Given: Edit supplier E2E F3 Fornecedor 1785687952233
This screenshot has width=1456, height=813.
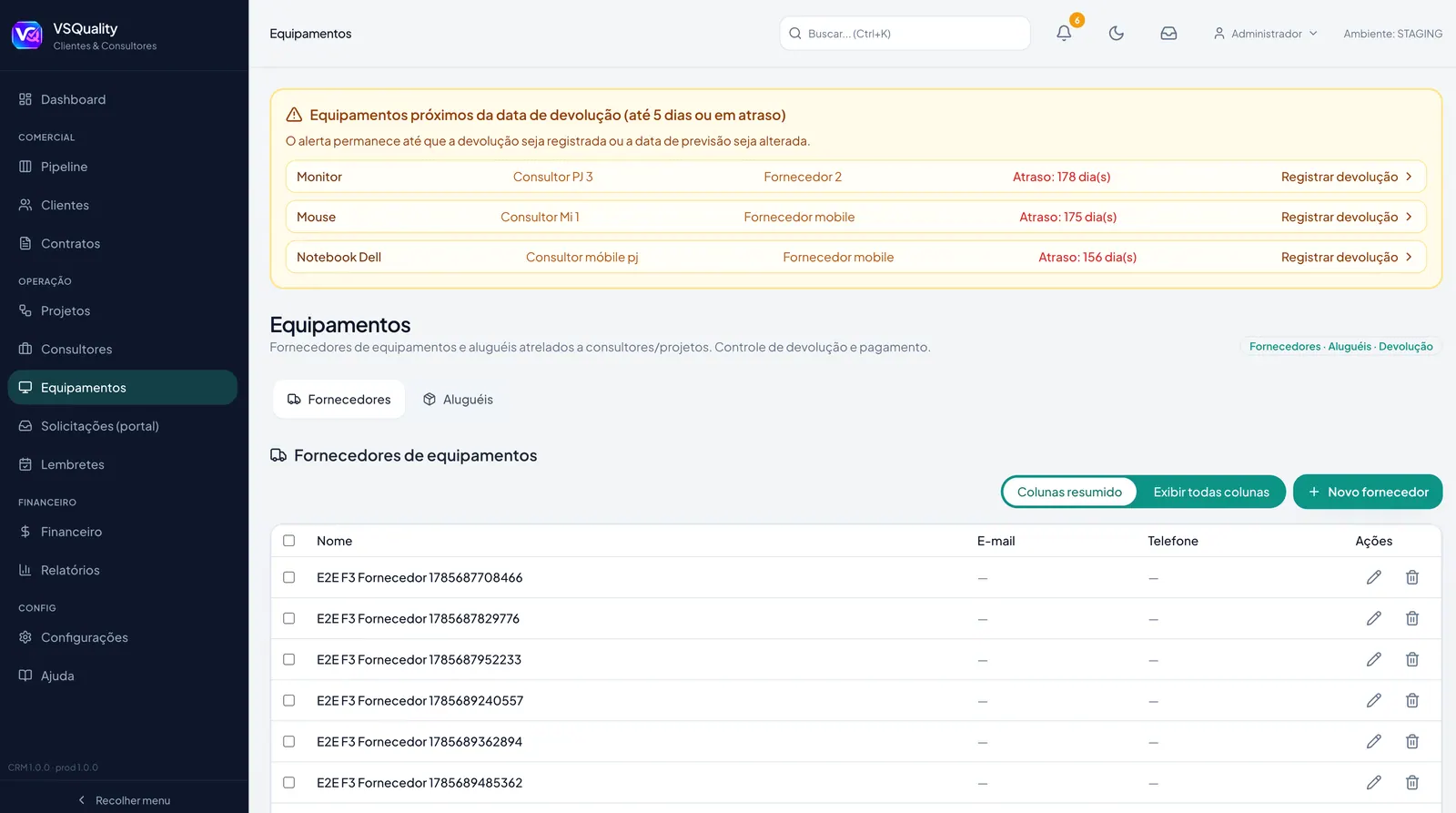Looking at the screenshot, I should (1374, 659).
